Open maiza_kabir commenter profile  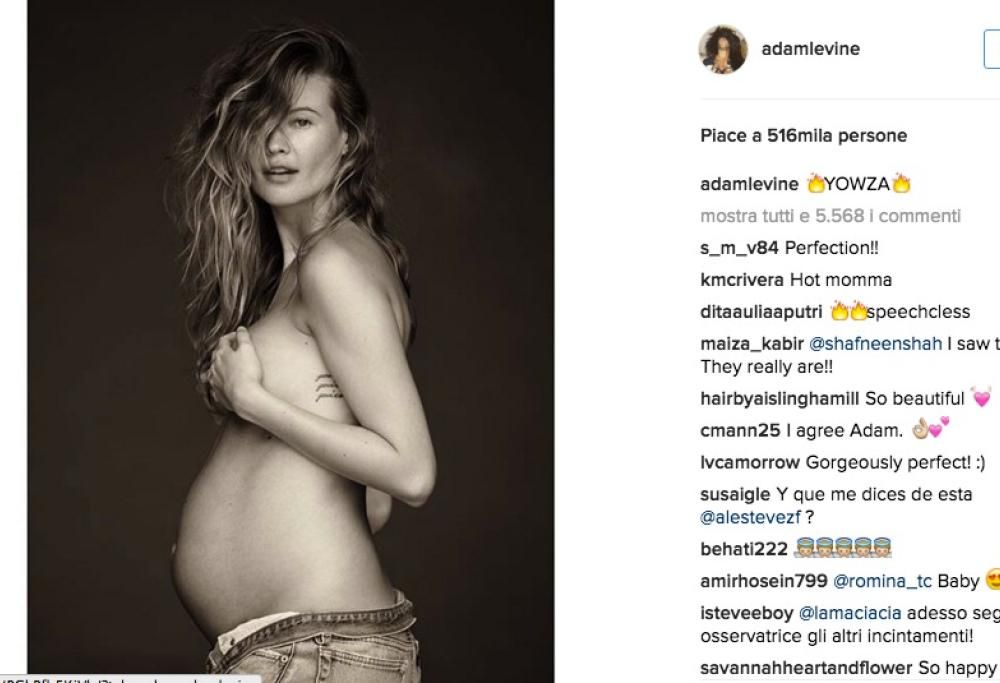pyautogui.click(x=752, y=344)
